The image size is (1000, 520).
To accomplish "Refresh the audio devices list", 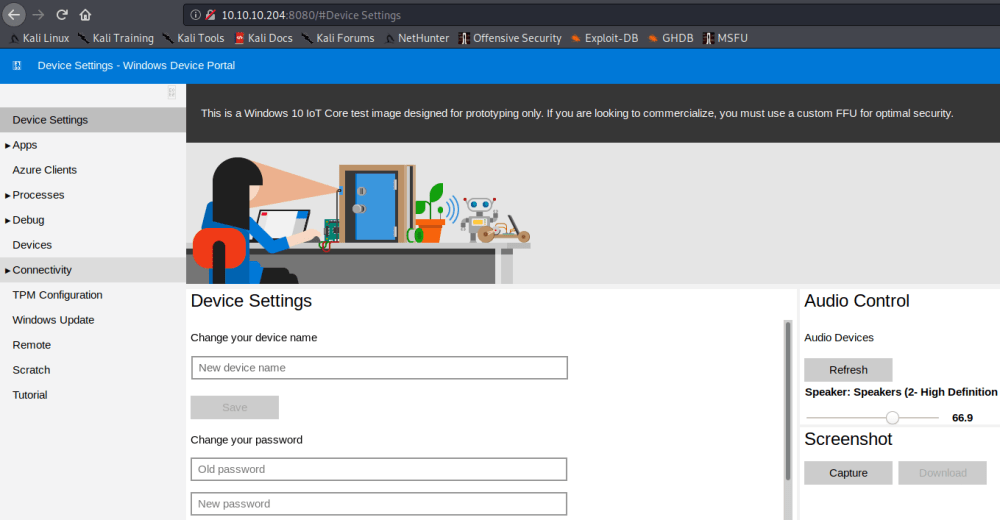I will (848, 369).
